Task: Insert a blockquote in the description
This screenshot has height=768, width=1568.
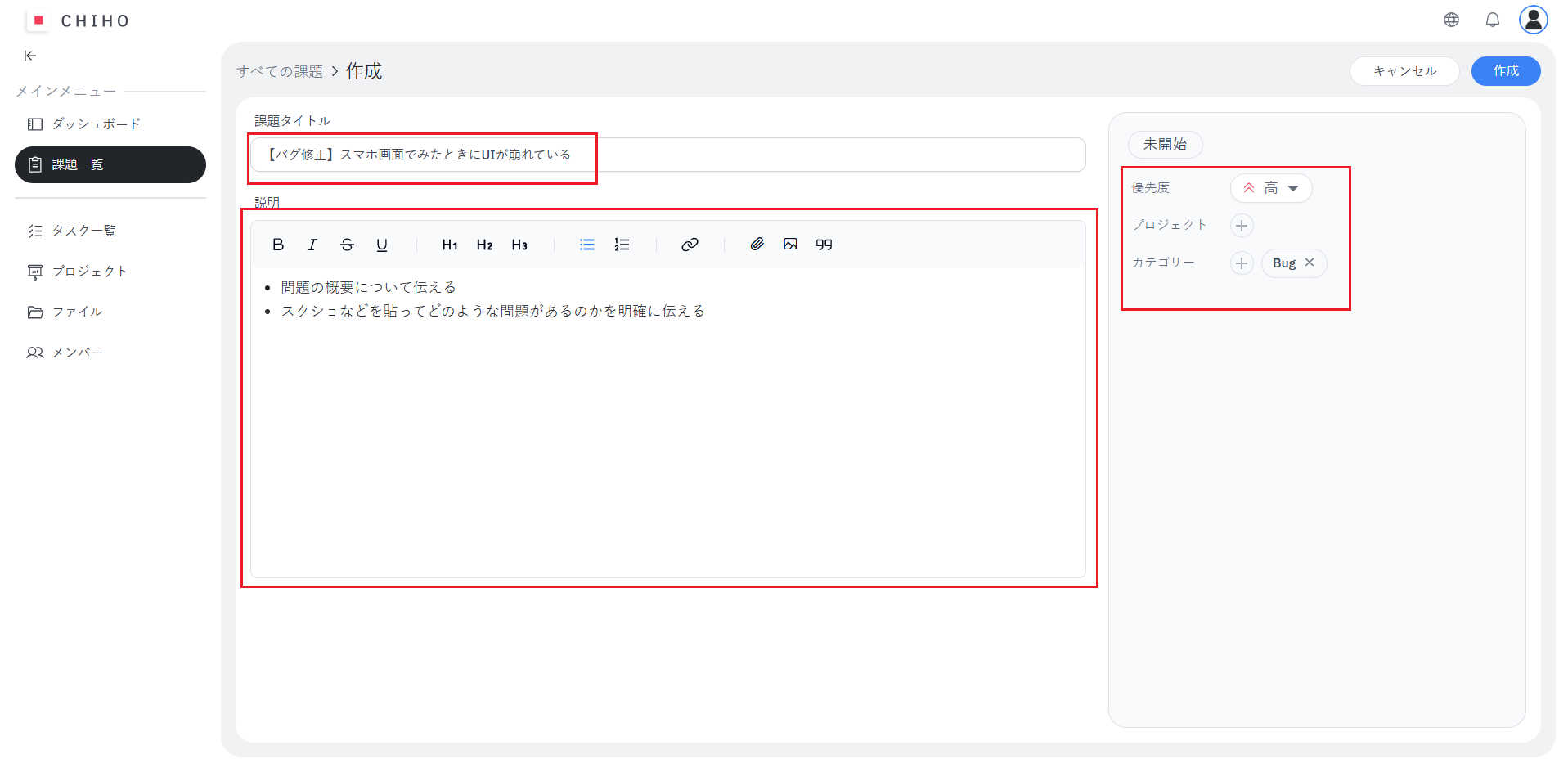Action: coord(824,245)
